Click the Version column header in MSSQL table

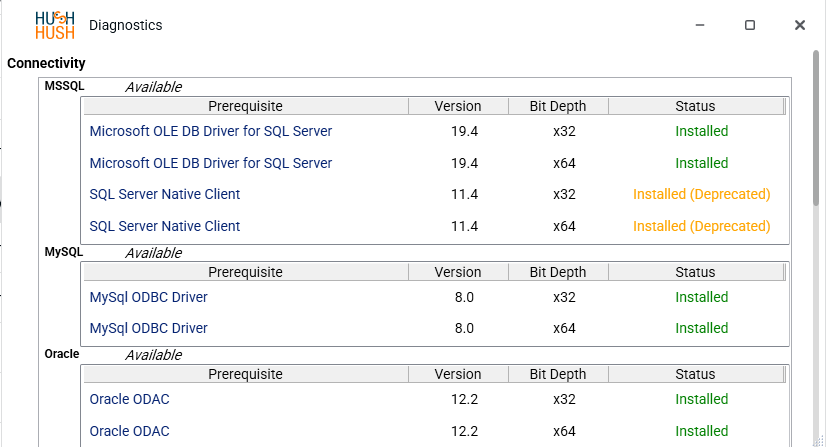(458, 106)
